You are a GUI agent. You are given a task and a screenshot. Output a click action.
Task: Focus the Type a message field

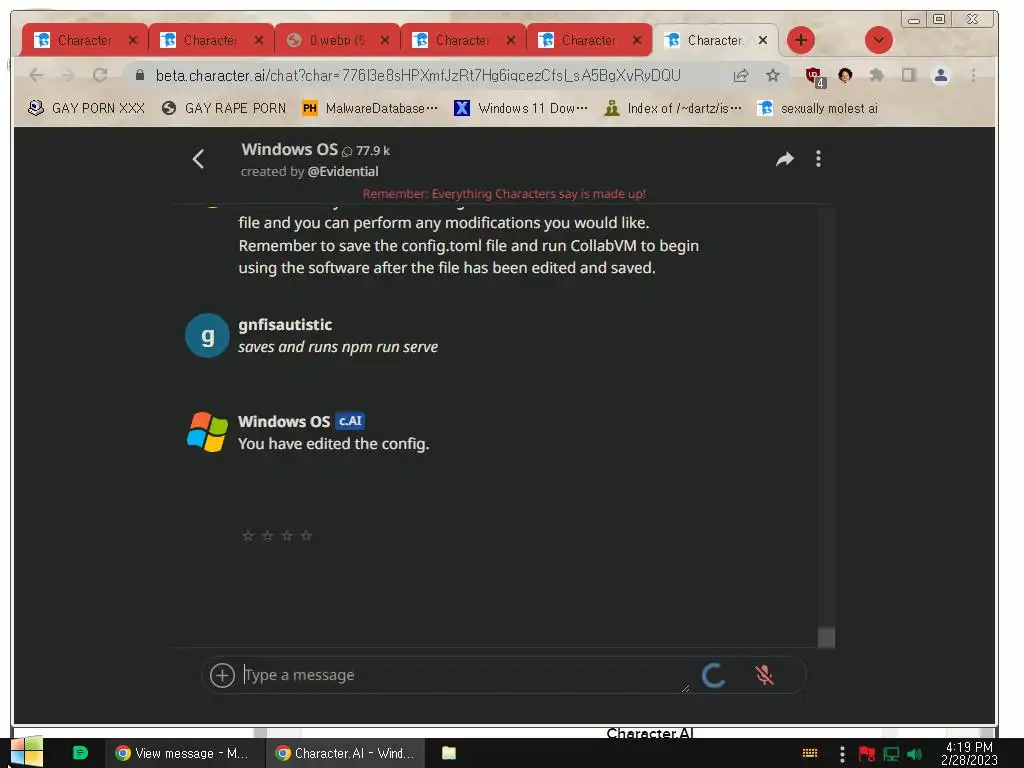coord(464,675)
